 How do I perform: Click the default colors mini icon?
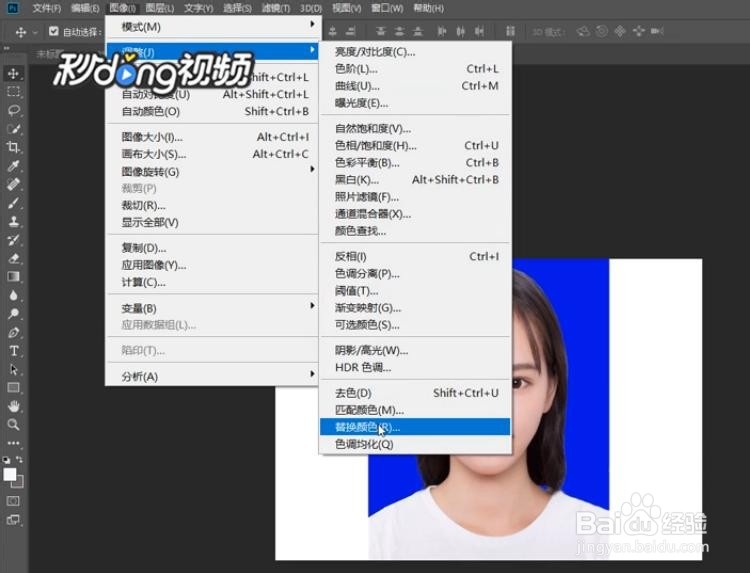6,460
